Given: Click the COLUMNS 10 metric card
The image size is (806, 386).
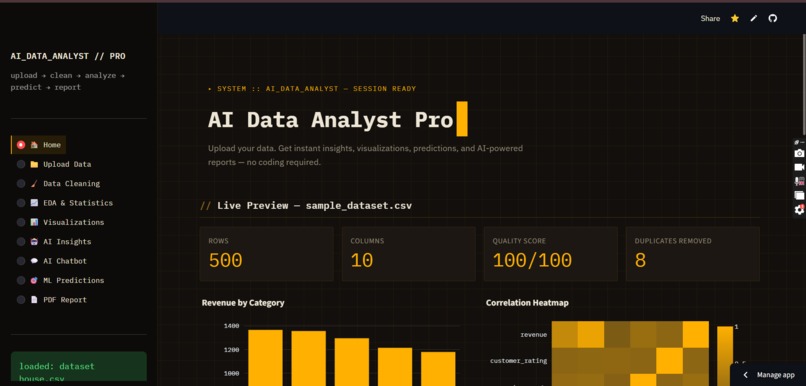Looking at the screenshot, I should point(409,254).
